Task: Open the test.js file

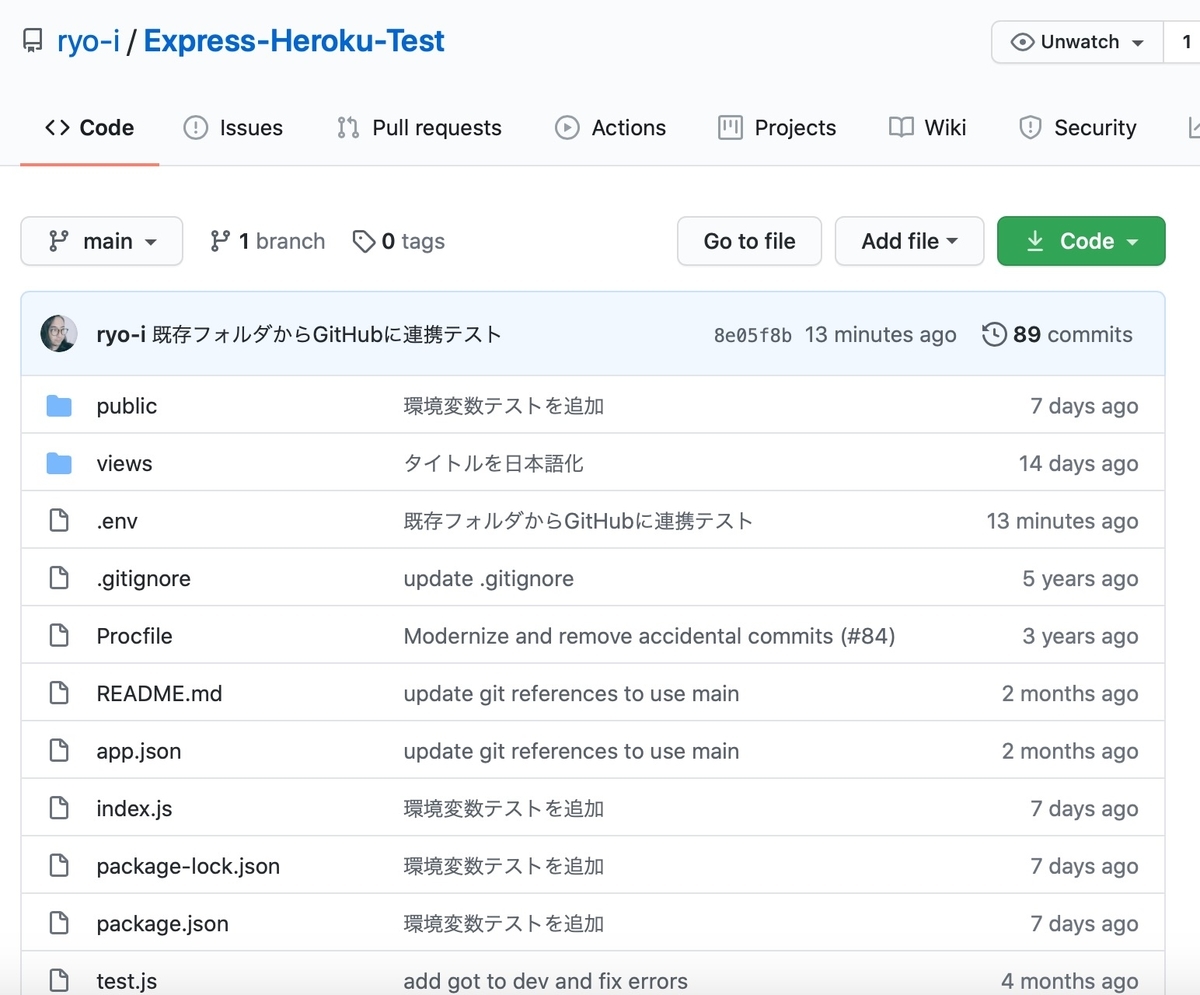Action: (x=127, y=982)
